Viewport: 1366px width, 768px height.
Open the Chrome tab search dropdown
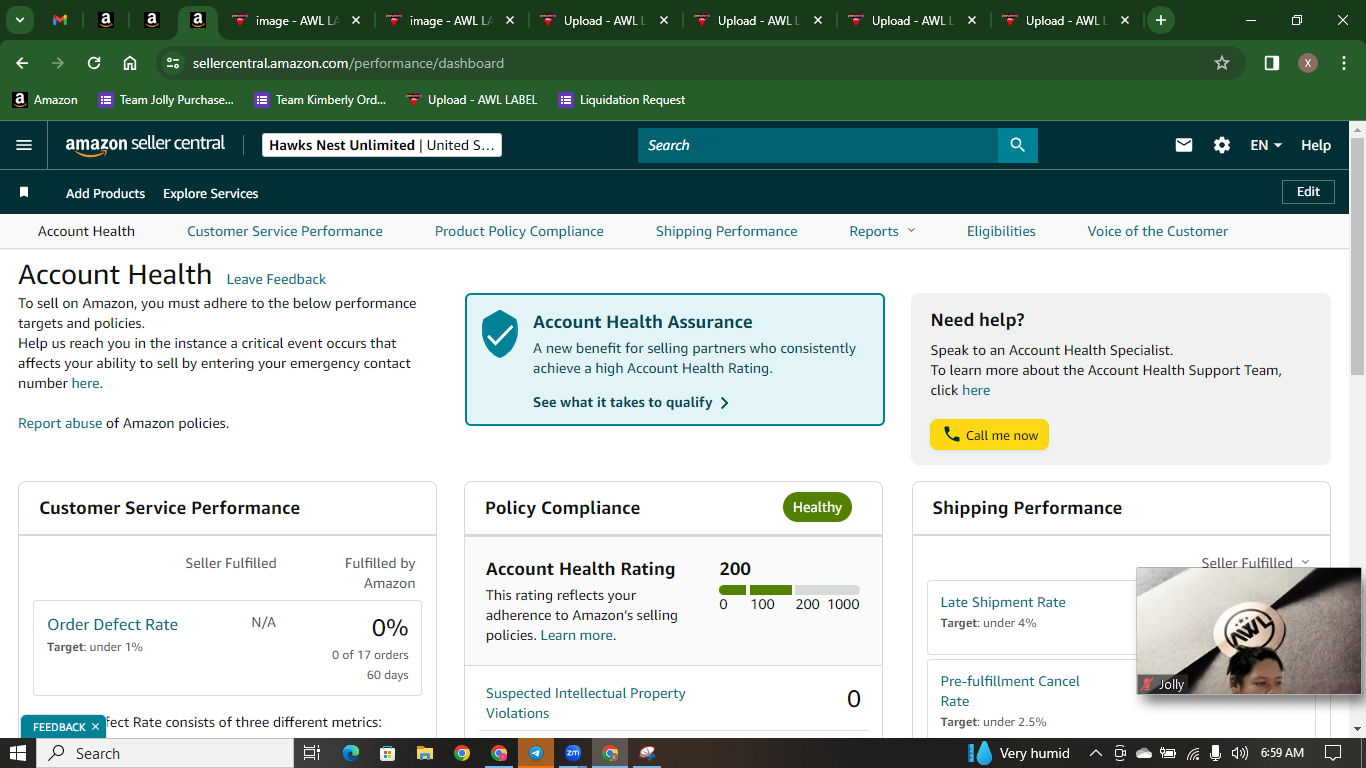[x=19, y=20]
